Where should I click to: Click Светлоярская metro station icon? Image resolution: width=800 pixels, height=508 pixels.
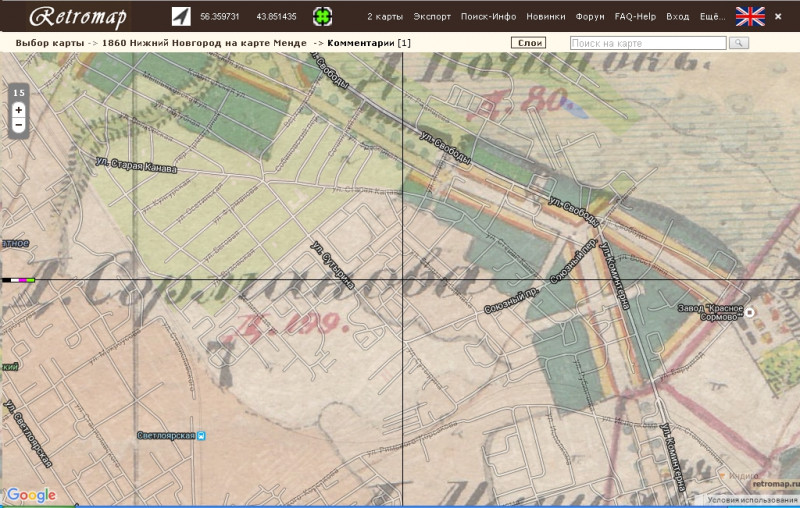(x=202, y=436)
